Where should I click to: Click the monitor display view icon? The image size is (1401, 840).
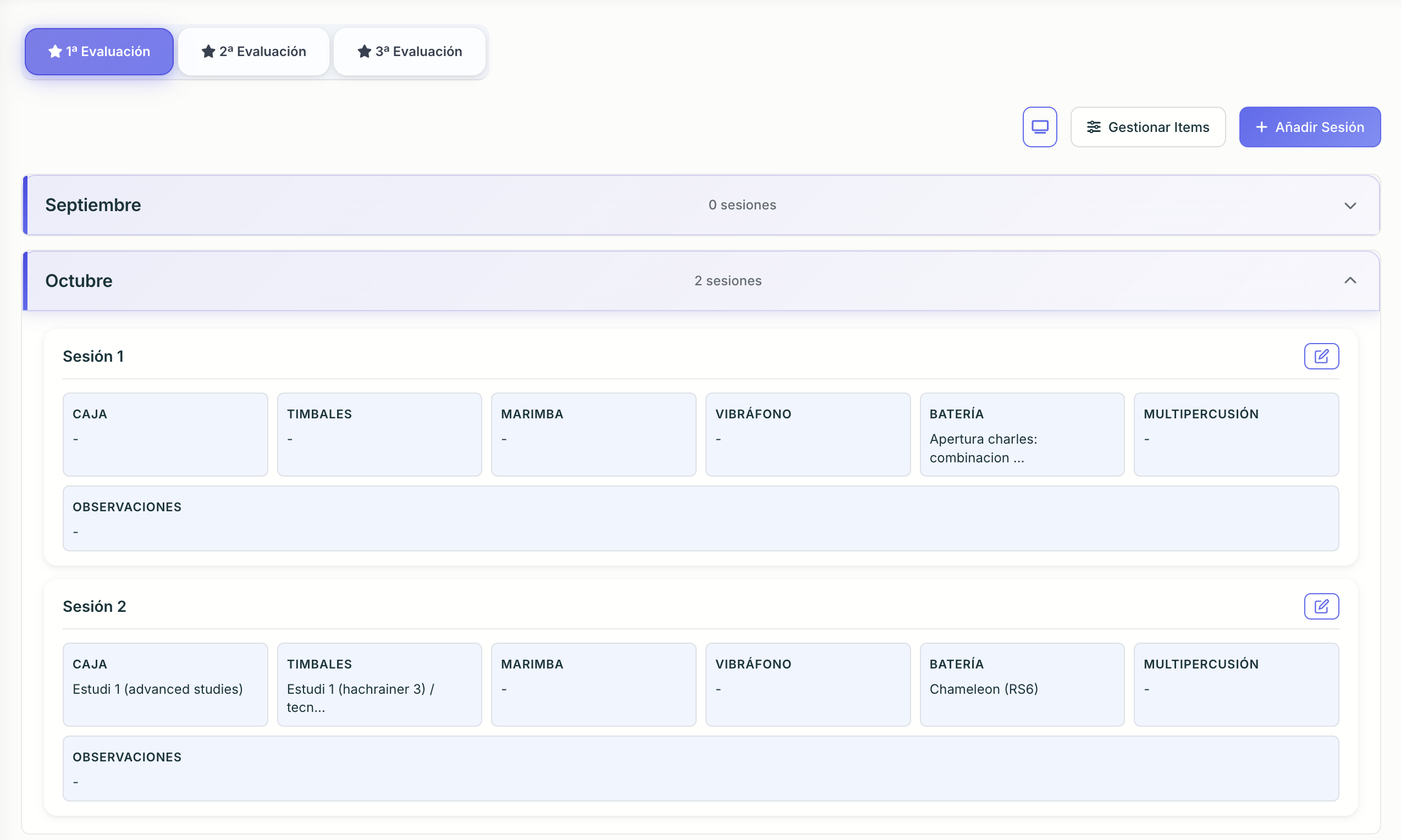coord(1039,127)
